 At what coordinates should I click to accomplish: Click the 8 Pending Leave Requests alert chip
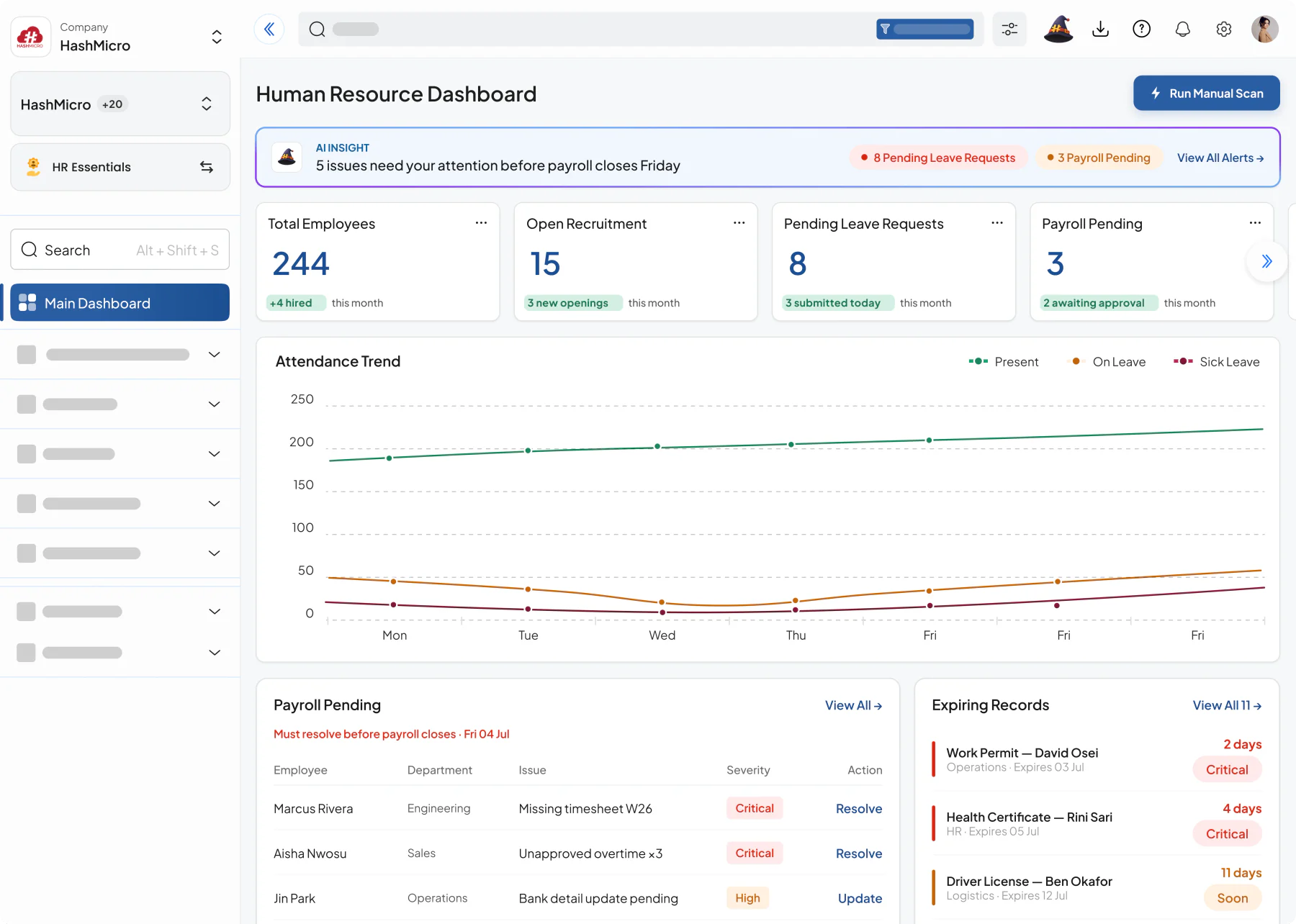pos(937,158)
